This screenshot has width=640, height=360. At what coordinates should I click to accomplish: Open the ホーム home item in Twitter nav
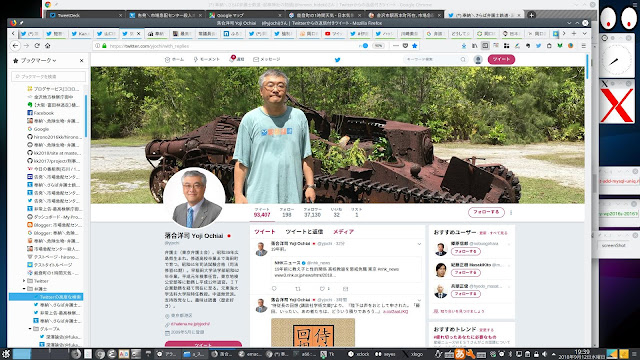(x=175, y=60)
